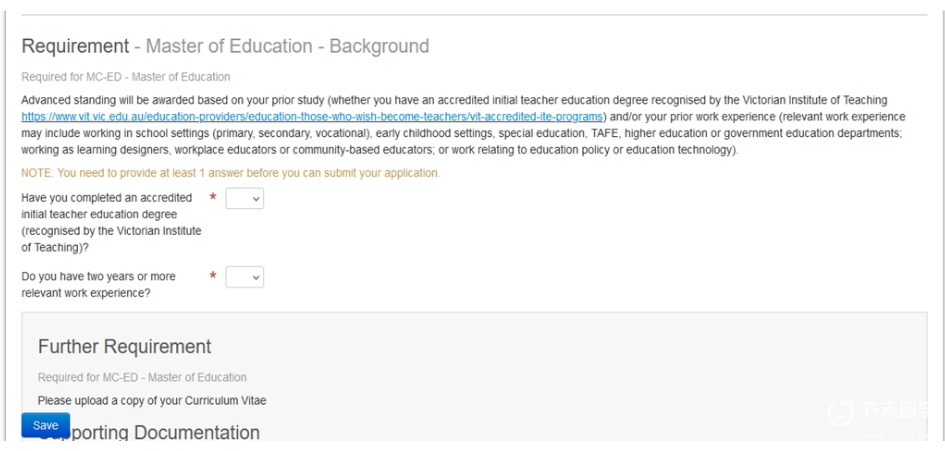The width and height of the screenshot is (945, 451).
Task: Open the VIT accredited ITE programs link
Action: [x=312, y=116]
